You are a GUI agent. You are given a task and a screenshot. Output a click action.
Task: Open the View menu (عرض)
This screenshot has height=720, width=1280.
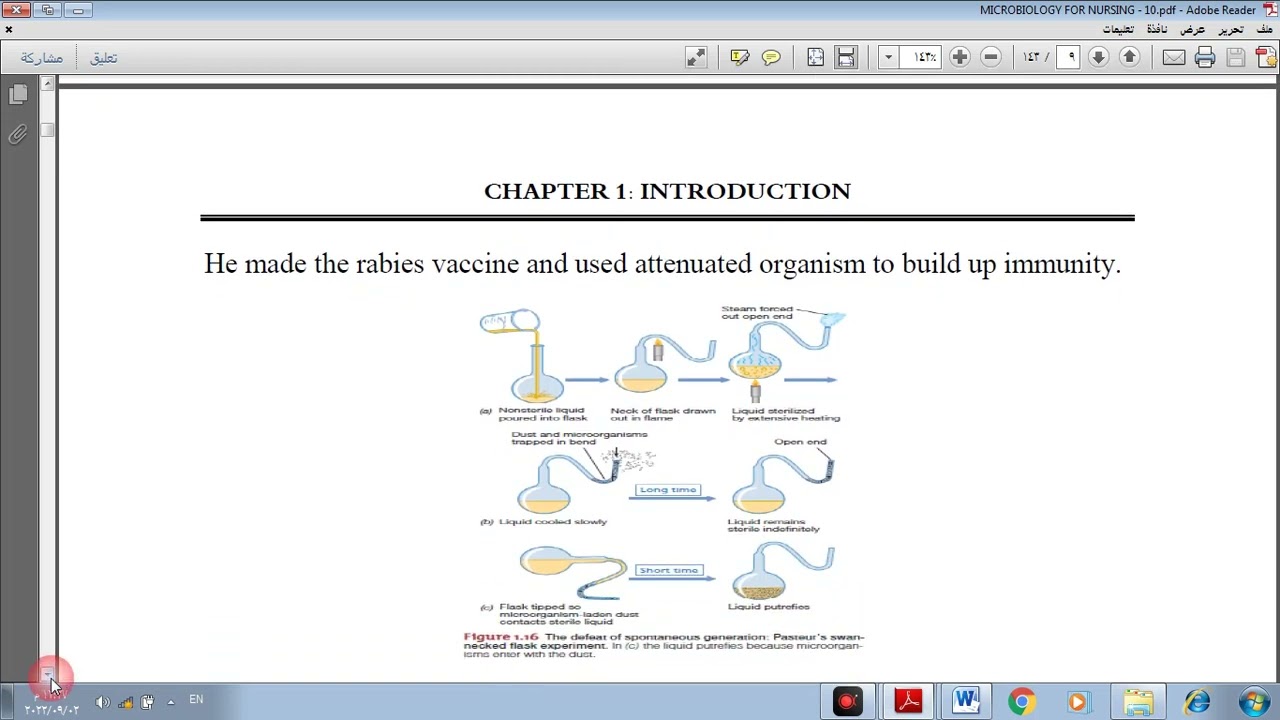tap(1193, 29)
